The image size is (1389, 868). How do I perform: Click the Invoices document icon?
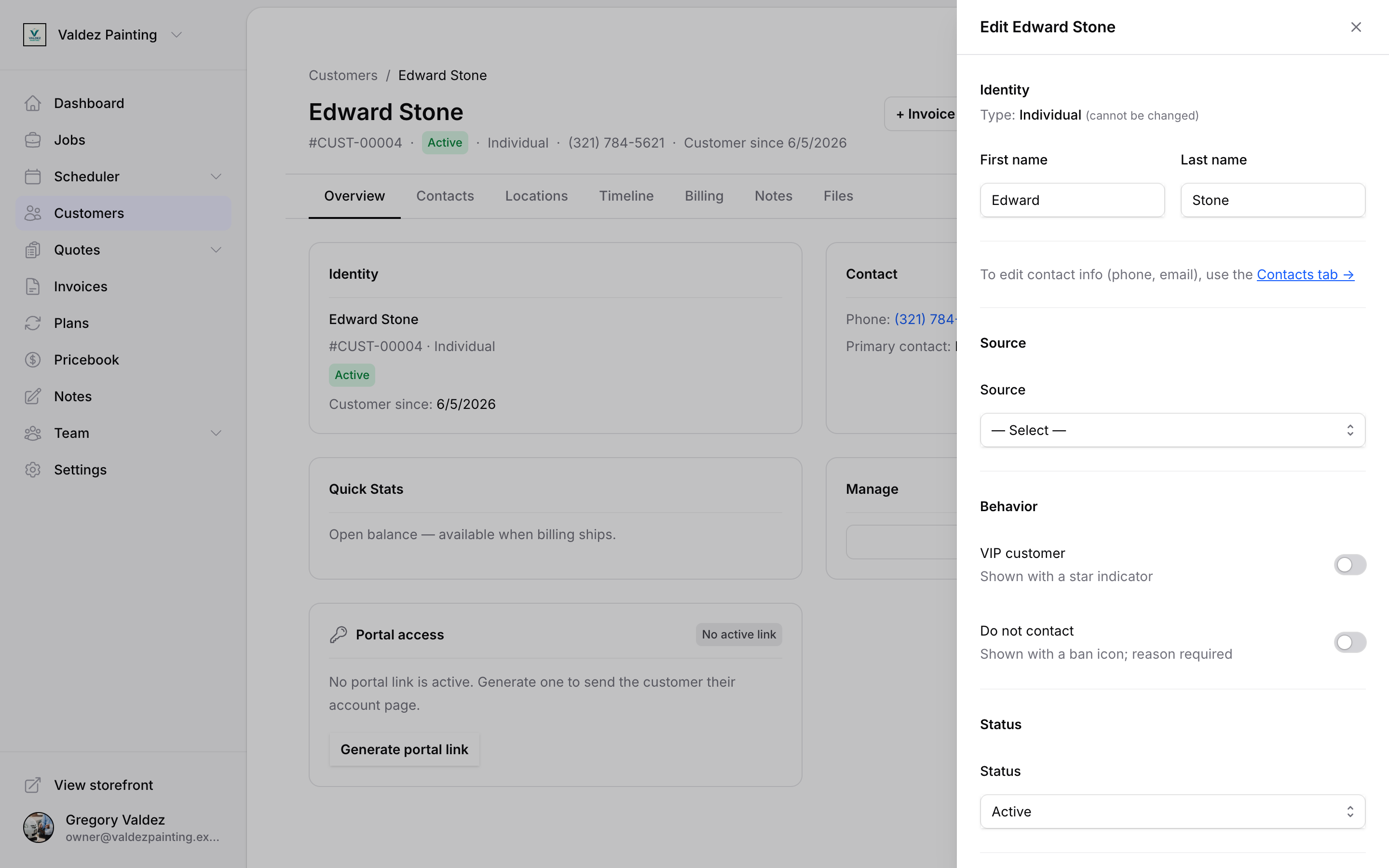pyautogui.click(x=33, y=286)
